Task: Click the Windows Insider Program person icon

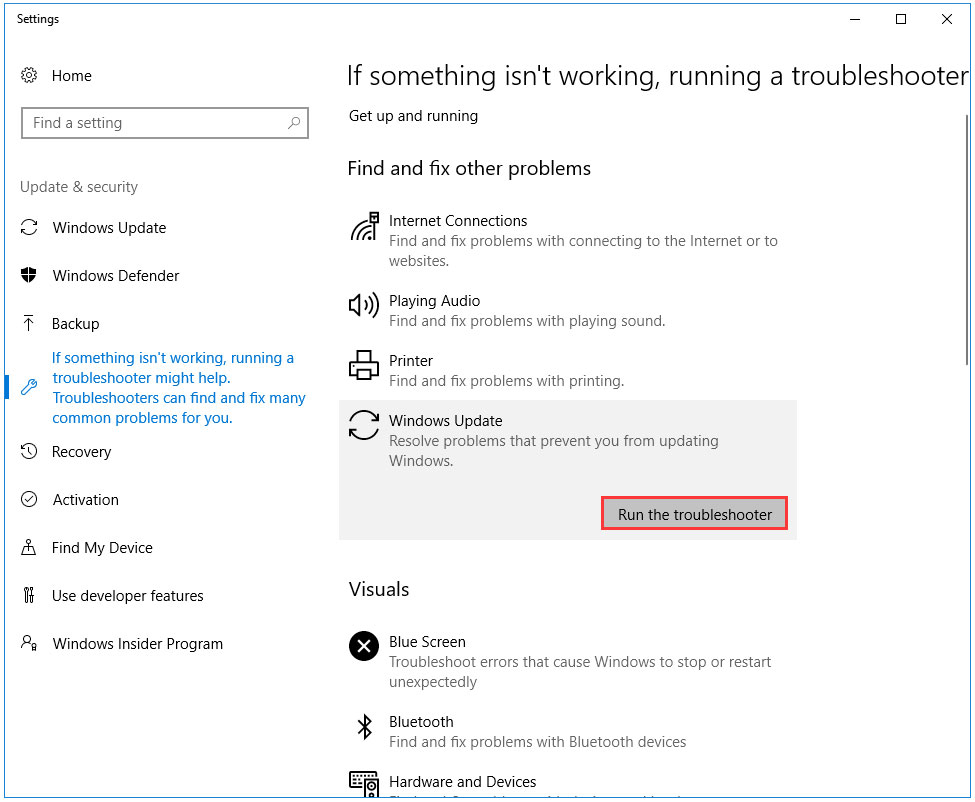Action: pos(29,643)
